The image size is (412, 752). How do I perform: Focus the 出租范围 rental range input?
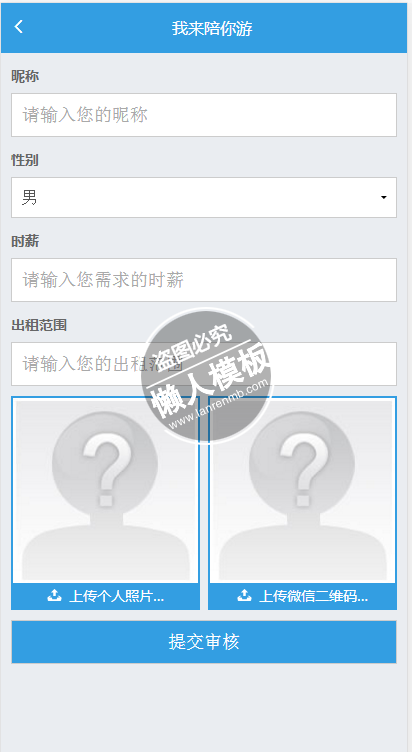[204, 364]
